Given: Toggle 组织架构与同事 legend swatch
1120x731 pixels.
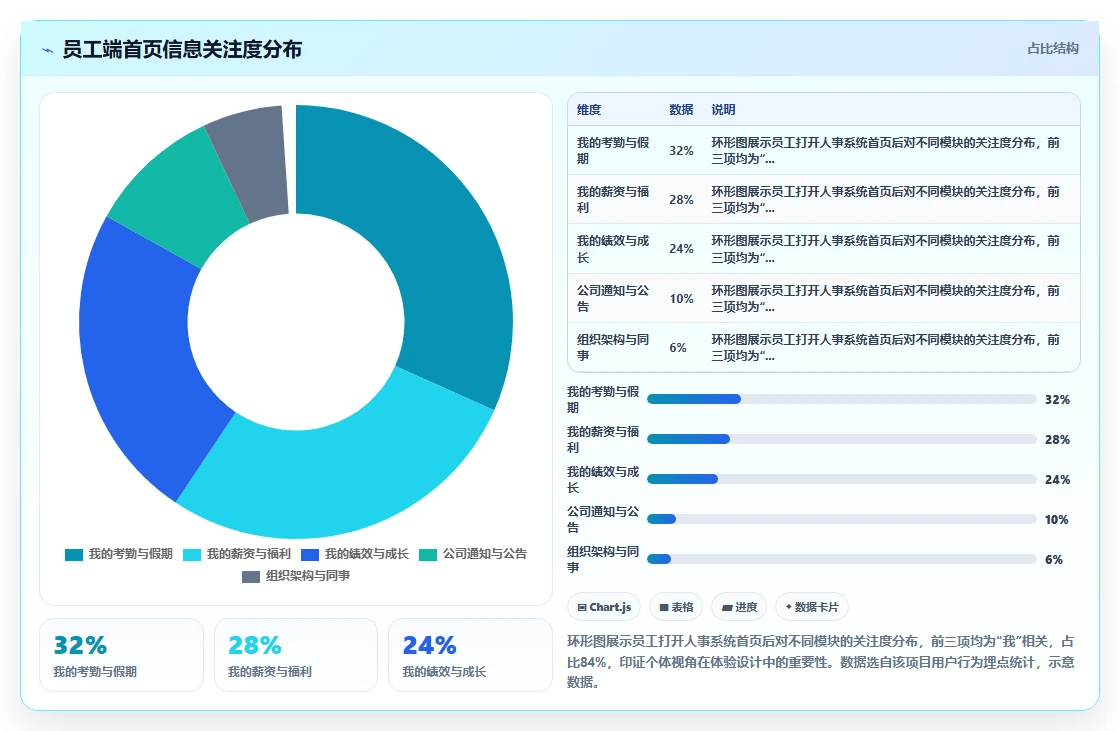Looking at the screenshot, I should point(251,576).
